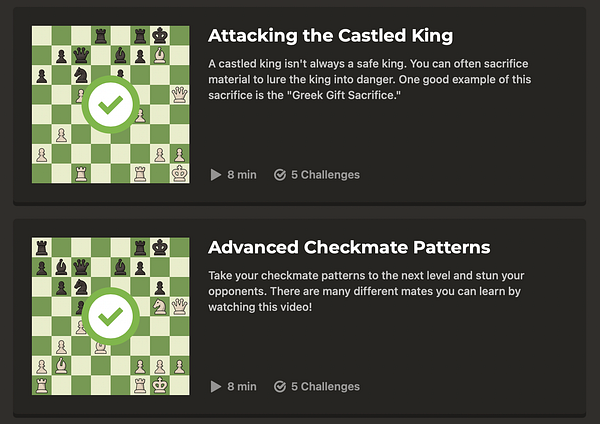Open the Advanced Checkmate Patterns lesson title

348,247
